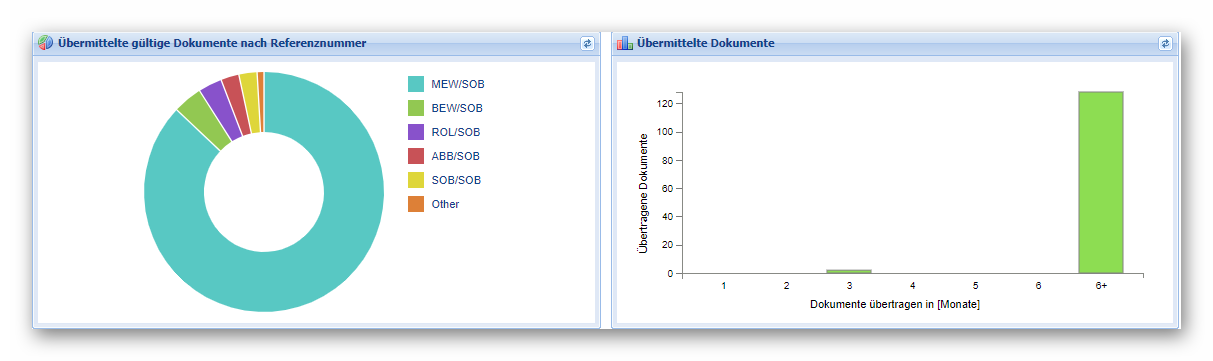Image resolution: width=1213 pixels, height=361 pixels.
Task: Click the x-axis label 4
Action: coord(912,286)
